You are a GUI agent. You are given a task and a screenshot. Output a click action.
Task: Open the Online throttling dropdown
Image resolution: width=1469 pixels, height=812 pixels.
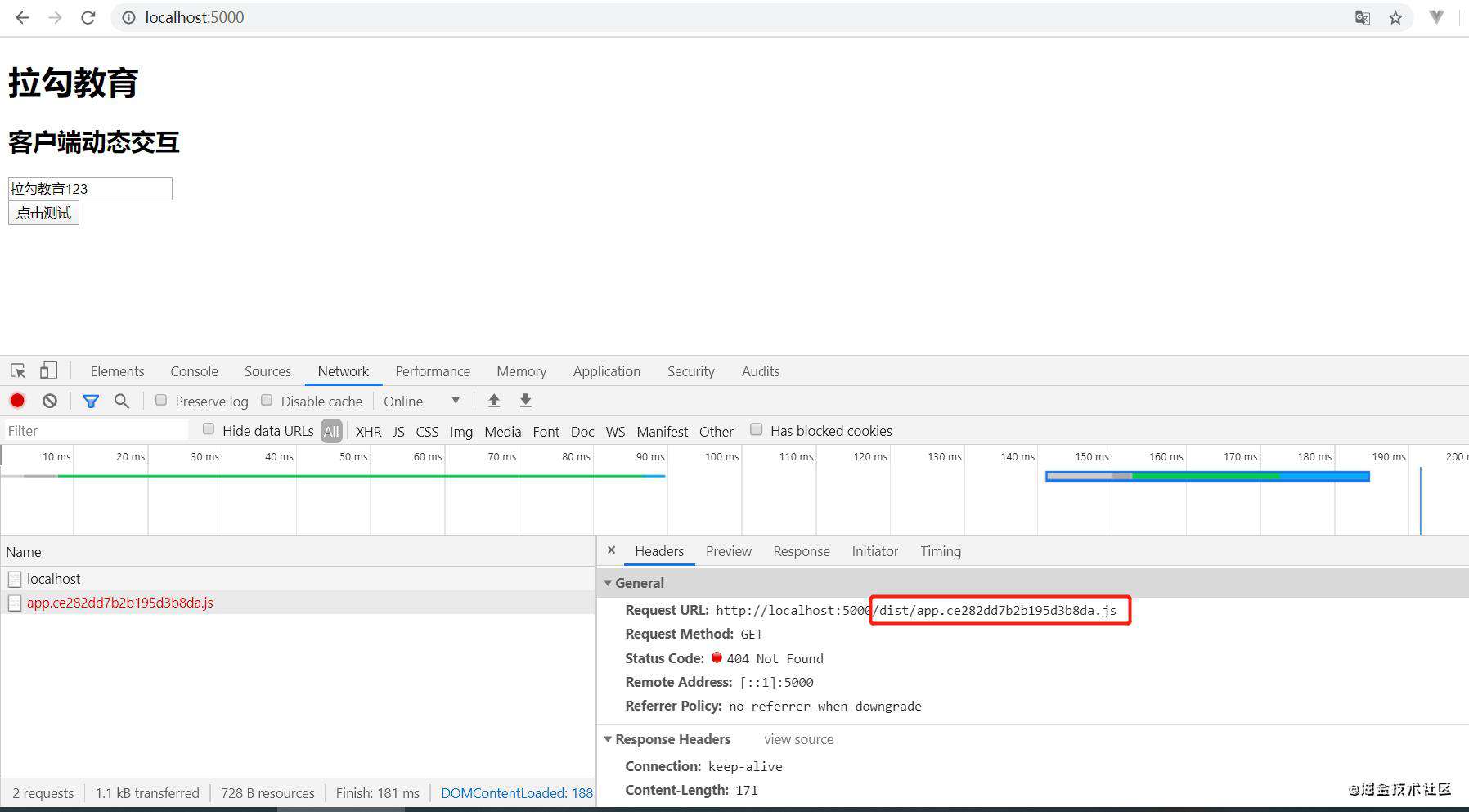click(422, 401)
